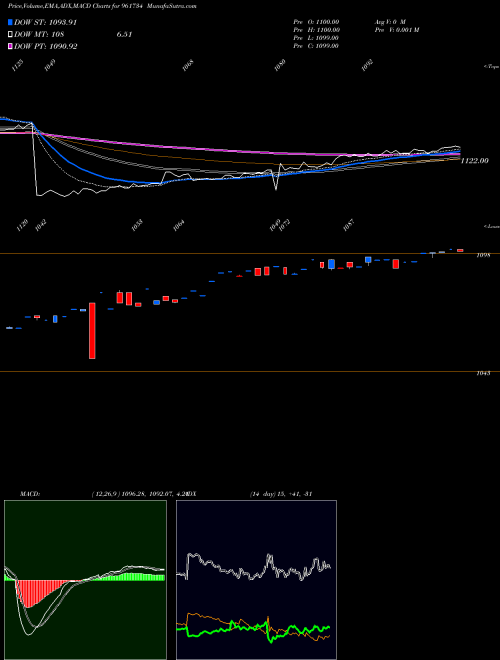Click the 'Pre V: 0.001 M' volume text
The height and width of the screenshot is (660, 500).
click(x=397, y=30)
